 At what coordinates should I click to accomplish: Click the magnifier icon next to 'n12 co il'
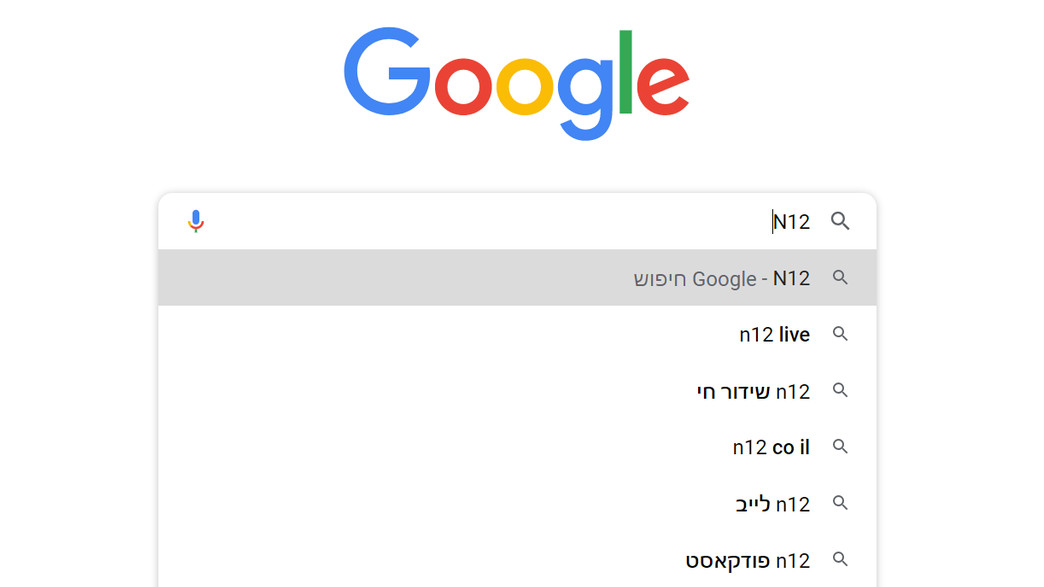click(839, 447)
